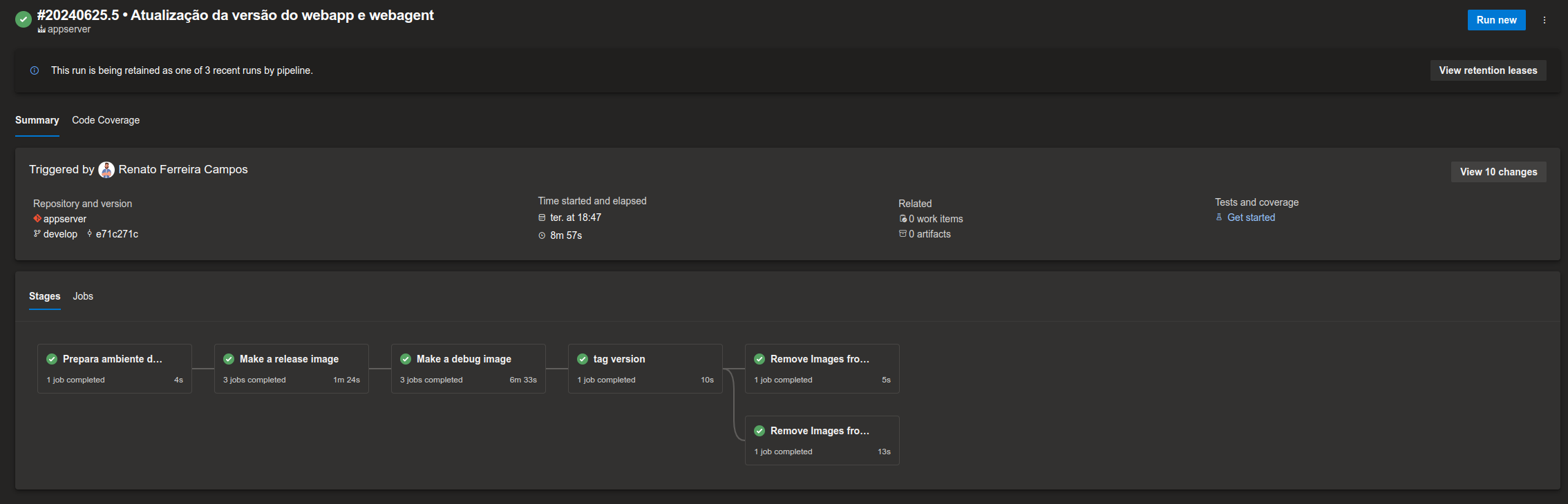
Task: Switch to the Jobs tab
Action: [83, 296]
